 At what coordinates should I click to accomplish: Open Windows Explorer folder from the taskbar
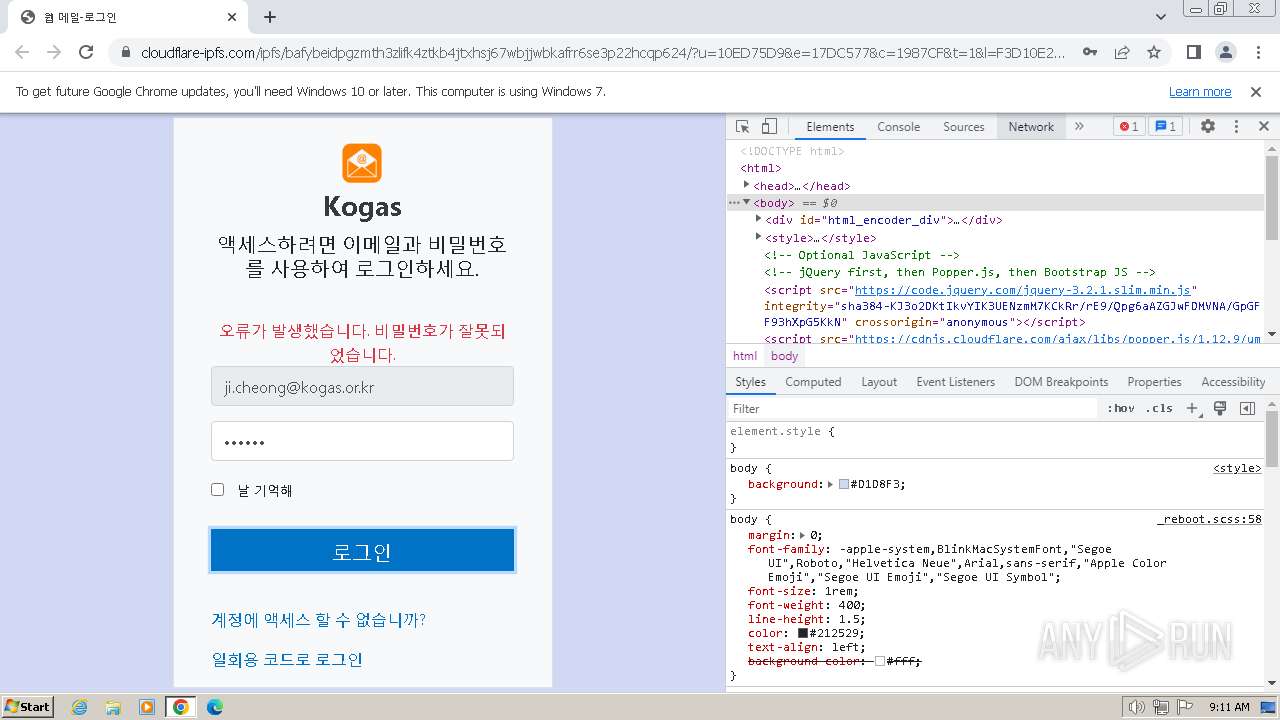113,707
